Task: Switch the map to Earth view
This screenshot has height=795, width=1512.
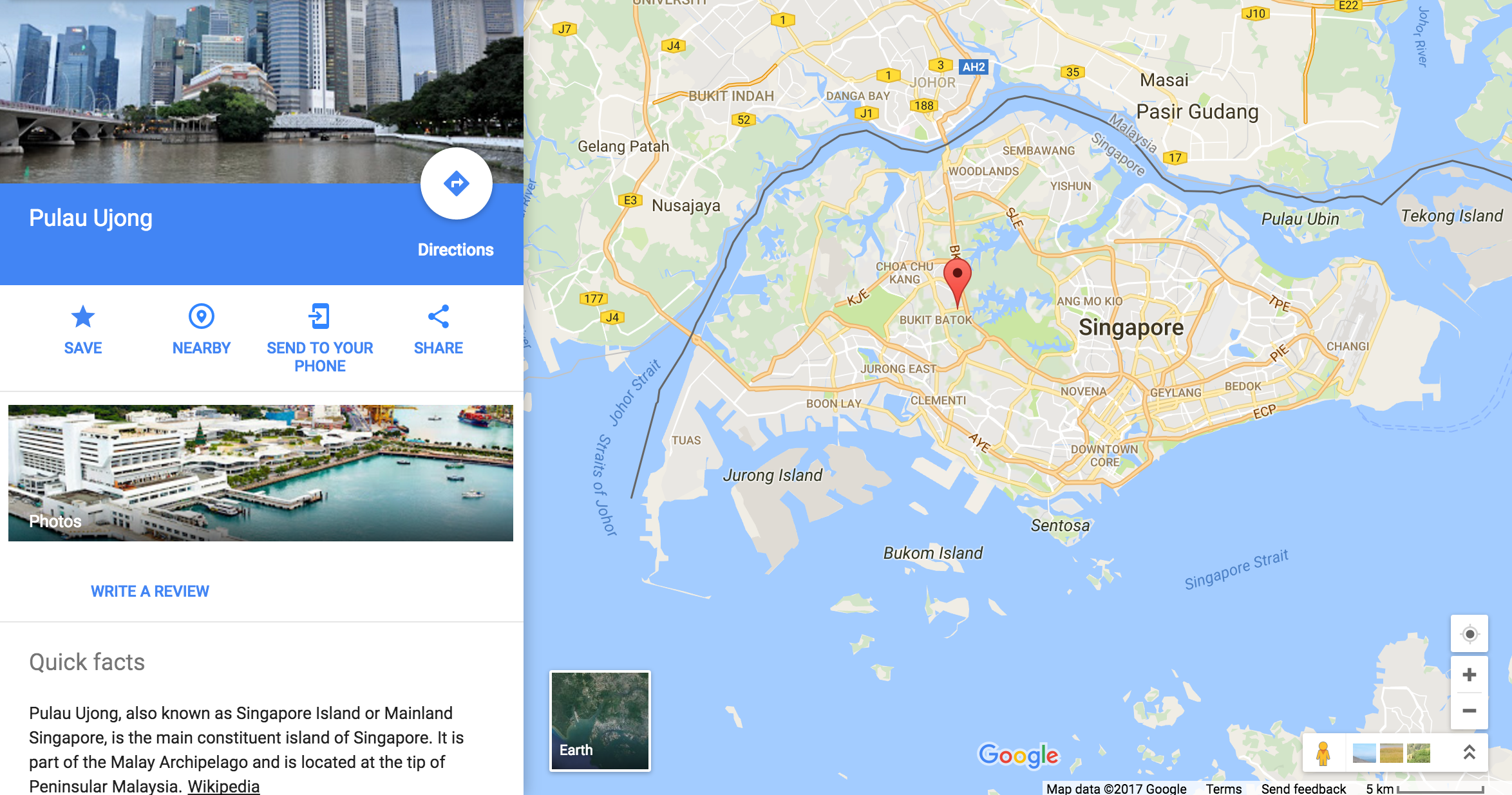Action: pyautogui.click(x=600, y=721)
